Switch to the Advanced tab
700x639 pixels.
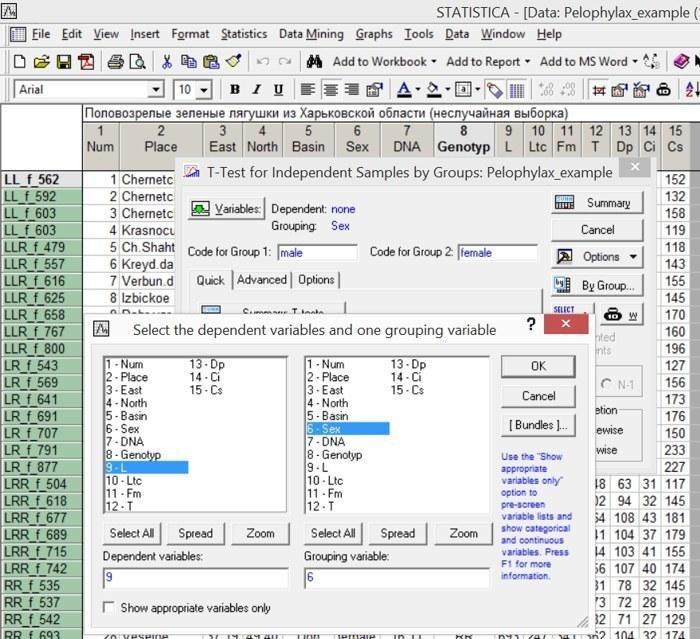tap(262, 280)
